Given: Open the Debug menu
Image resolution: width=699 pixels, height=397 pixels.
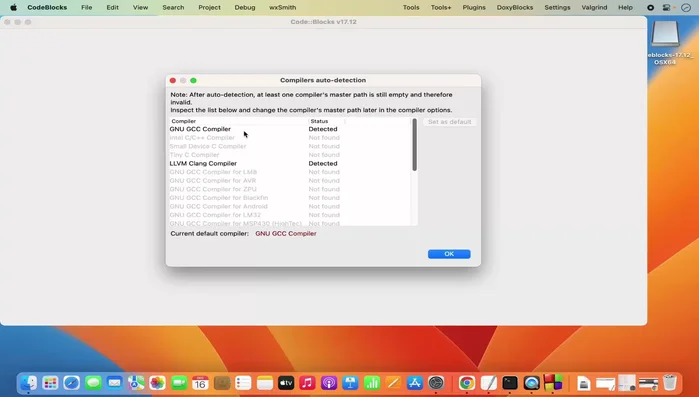Looking at the screenshot, I should (x=245, y=8).
